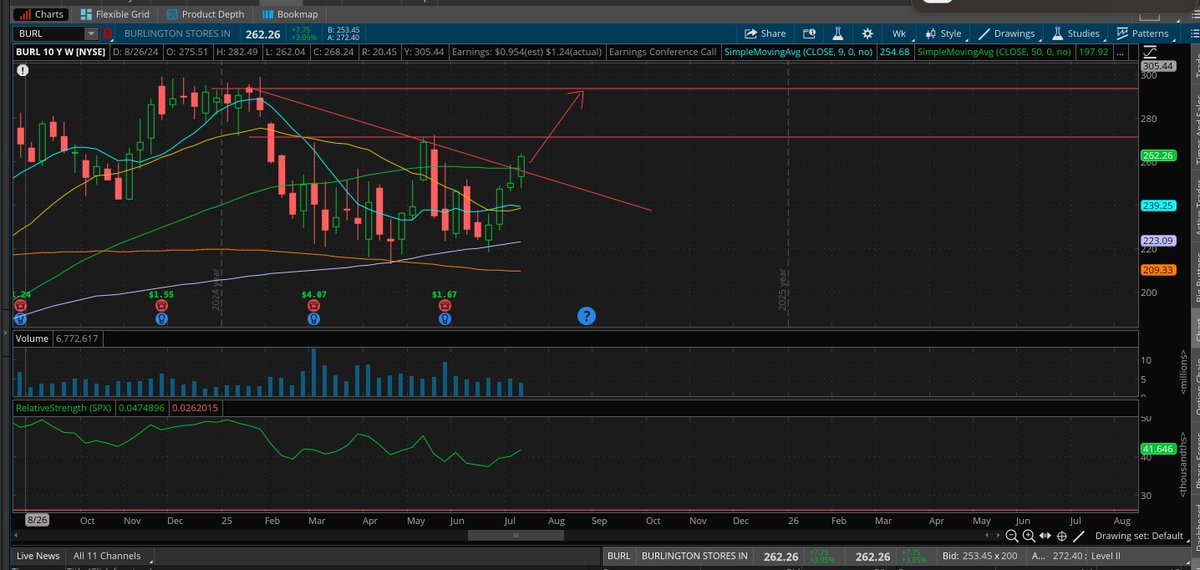Select the trendline drawing tool icon
The height and width of the screenshot is (570, 1200).
pyautogui.click(x=1080, y=536)
